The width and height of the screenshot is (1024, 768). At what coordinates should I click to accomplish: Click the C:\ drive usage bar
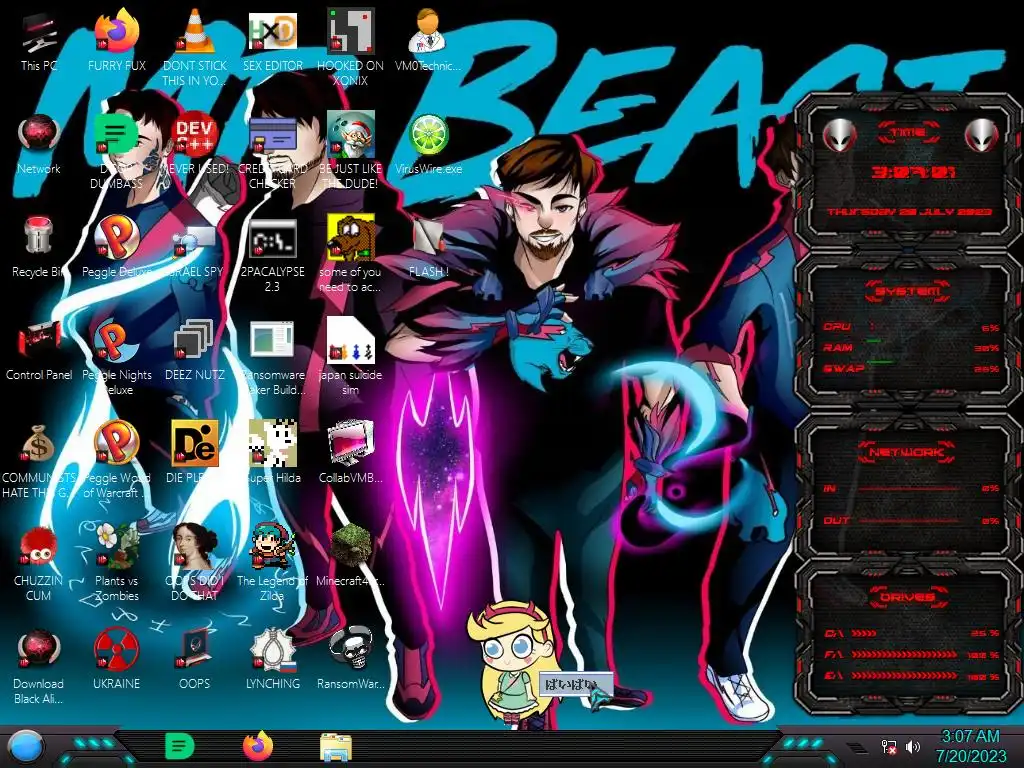coord(912,633)
